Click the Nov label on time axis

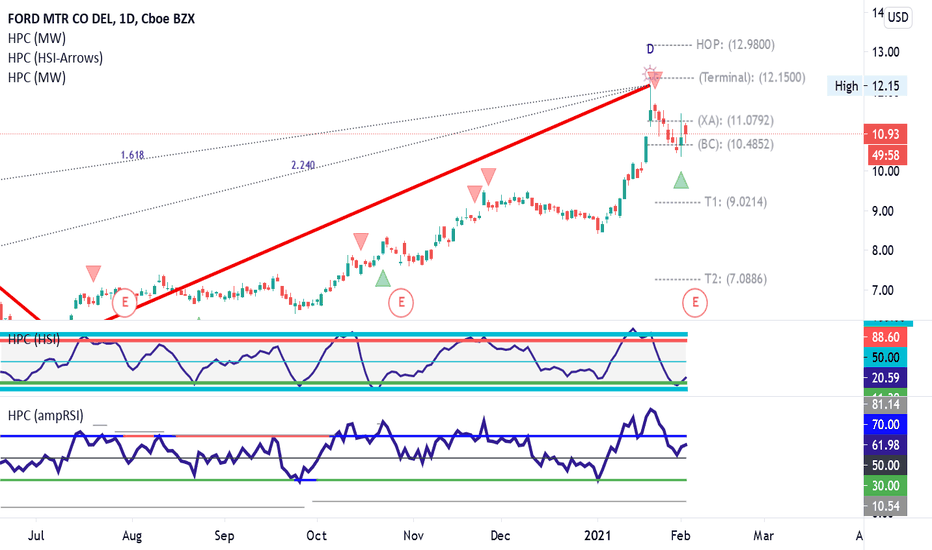point(413,536)
